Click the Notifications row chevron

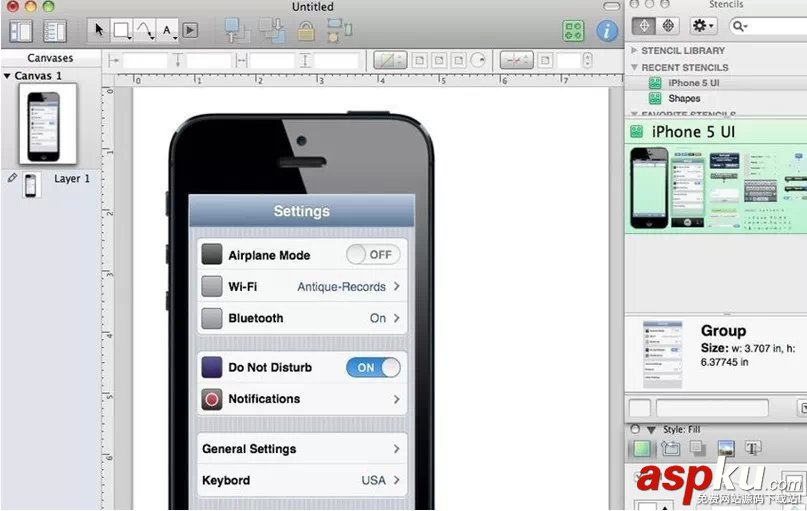[x=396, y=399]
